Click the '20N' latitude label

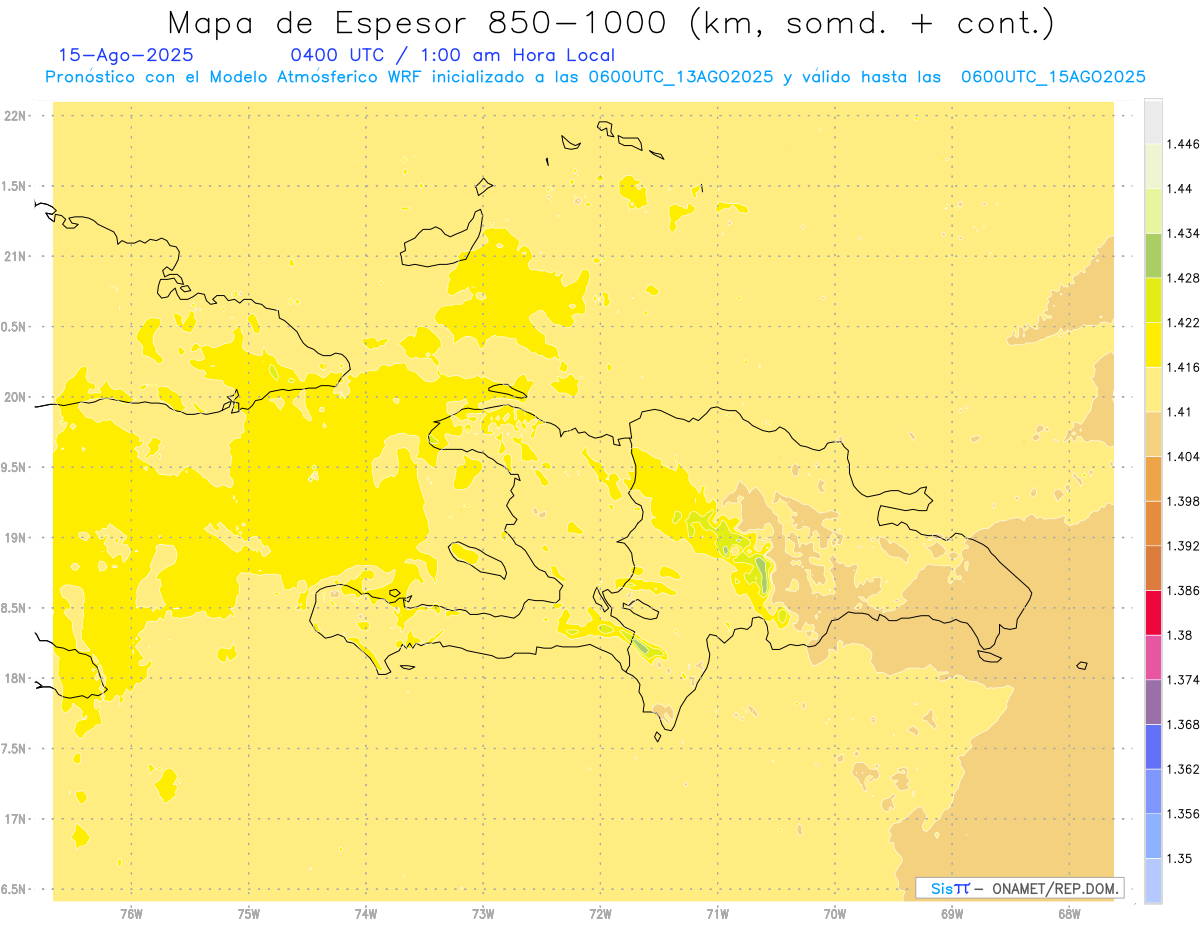[16, 397]
